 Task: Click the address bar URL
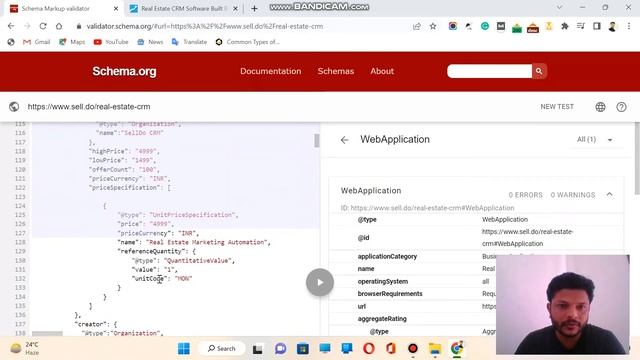204,26
